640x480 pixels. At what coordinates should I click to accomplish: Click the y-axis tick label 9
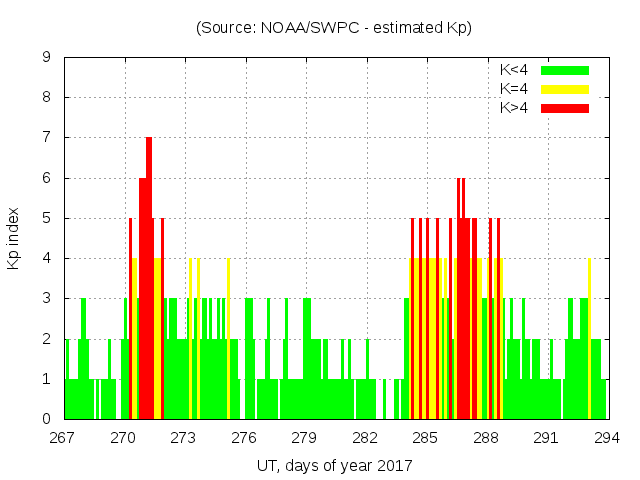click(x=47, y=58)
